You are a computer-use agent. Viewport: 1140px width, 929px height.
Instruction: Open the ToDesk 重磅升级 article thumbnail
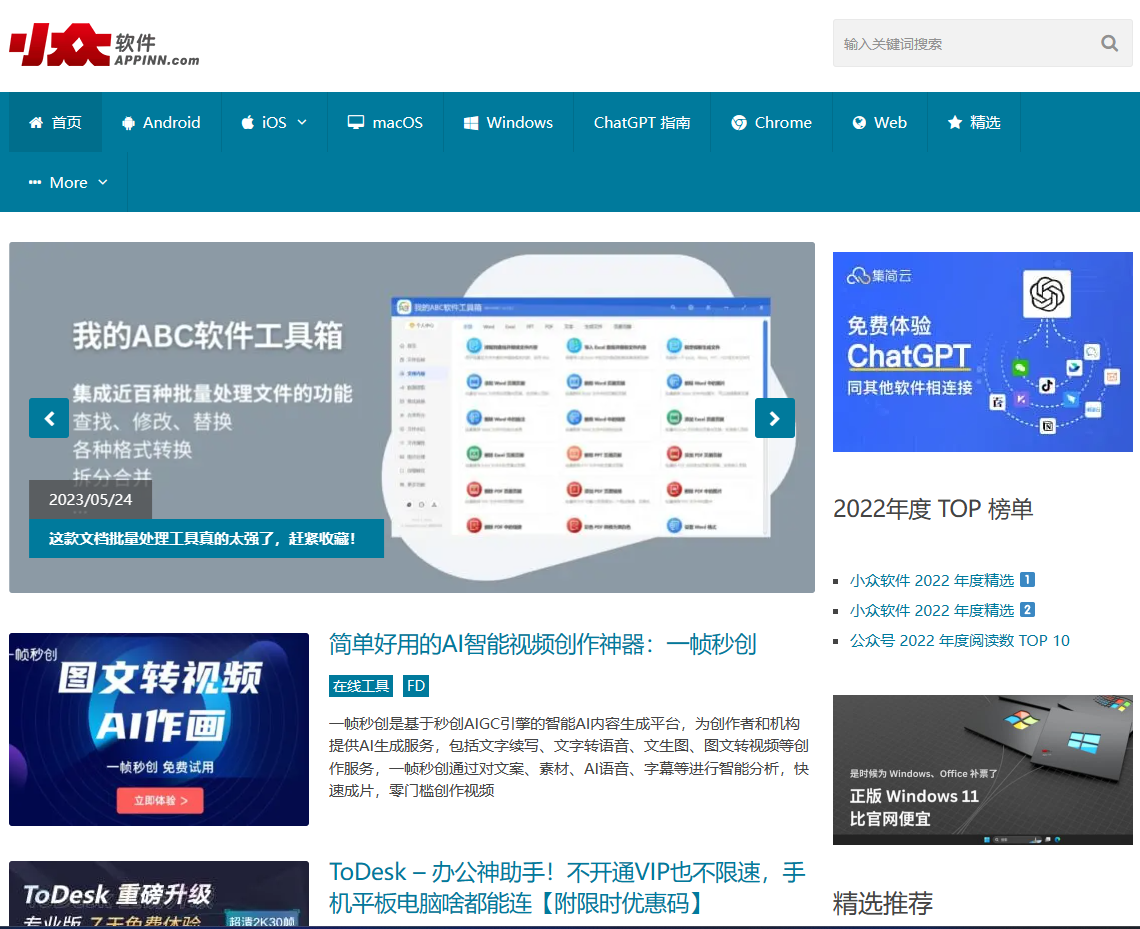(158, 893)
